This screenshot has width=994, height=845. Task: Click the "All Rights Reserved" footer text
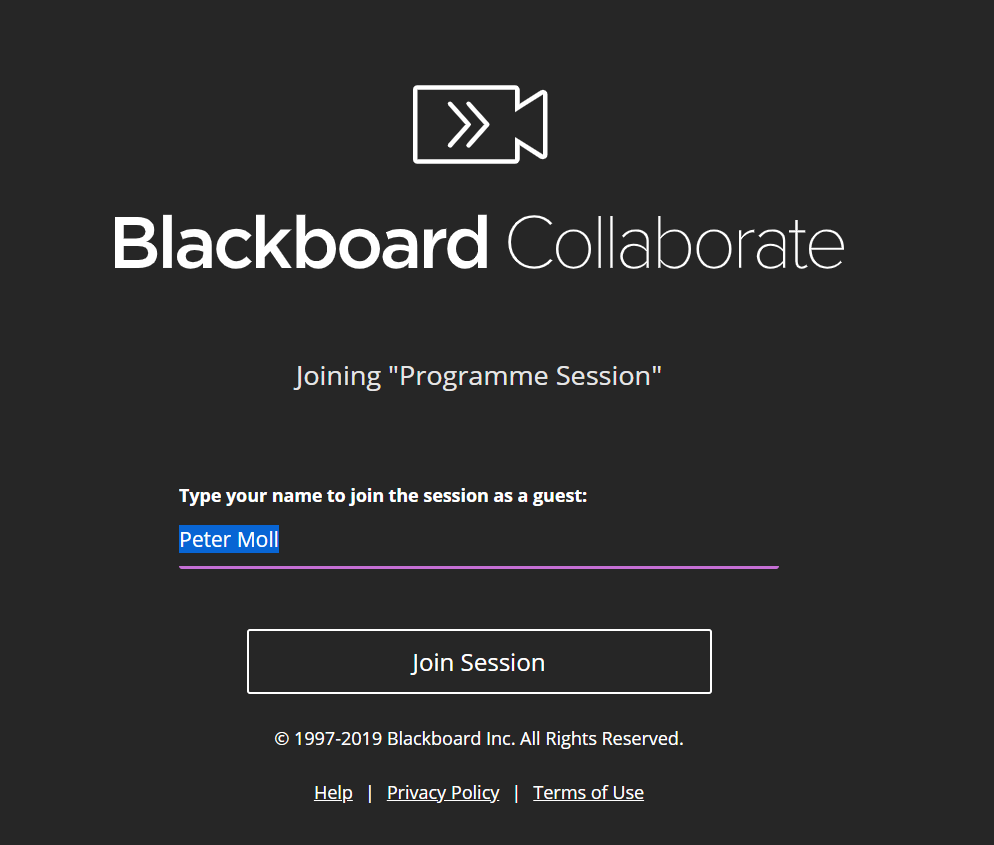click(x=602, y=739)
